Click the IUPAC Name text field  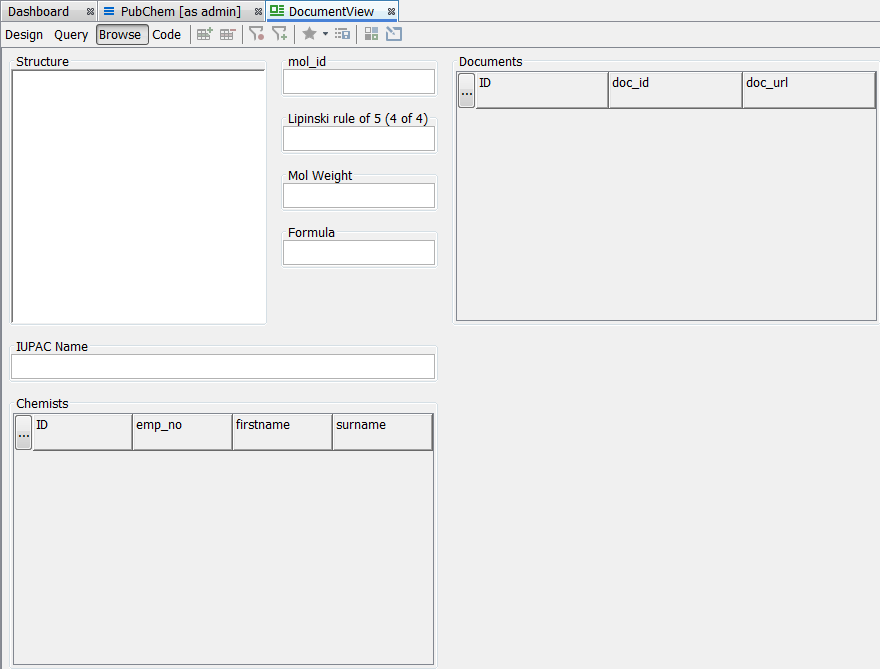(x=222, y=366)
